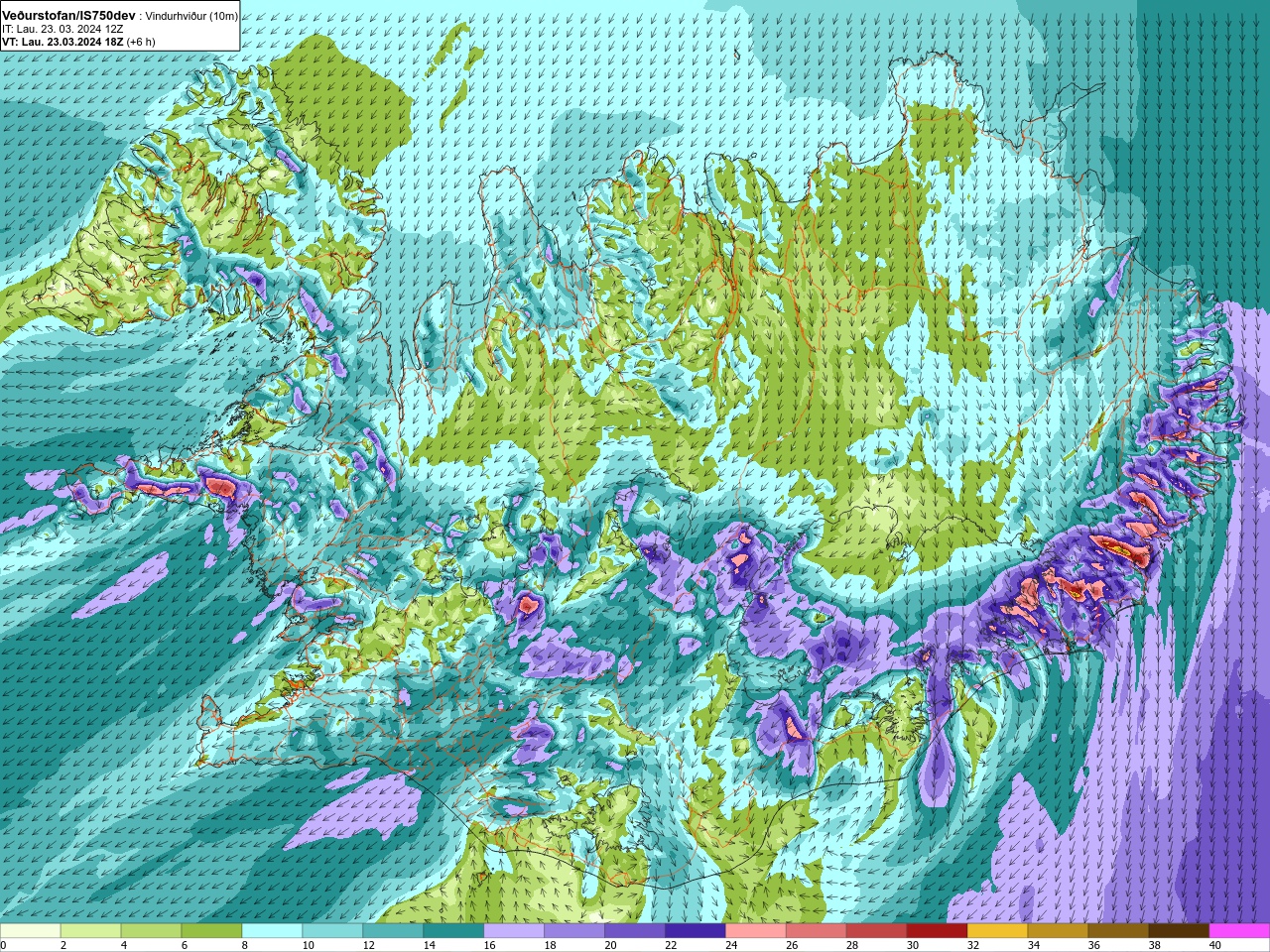The width and height of the screenshot is (1270, 952).
Task: Pick the dark indigo 22–24 legend swatch
Action: click(x=696, y=931)
